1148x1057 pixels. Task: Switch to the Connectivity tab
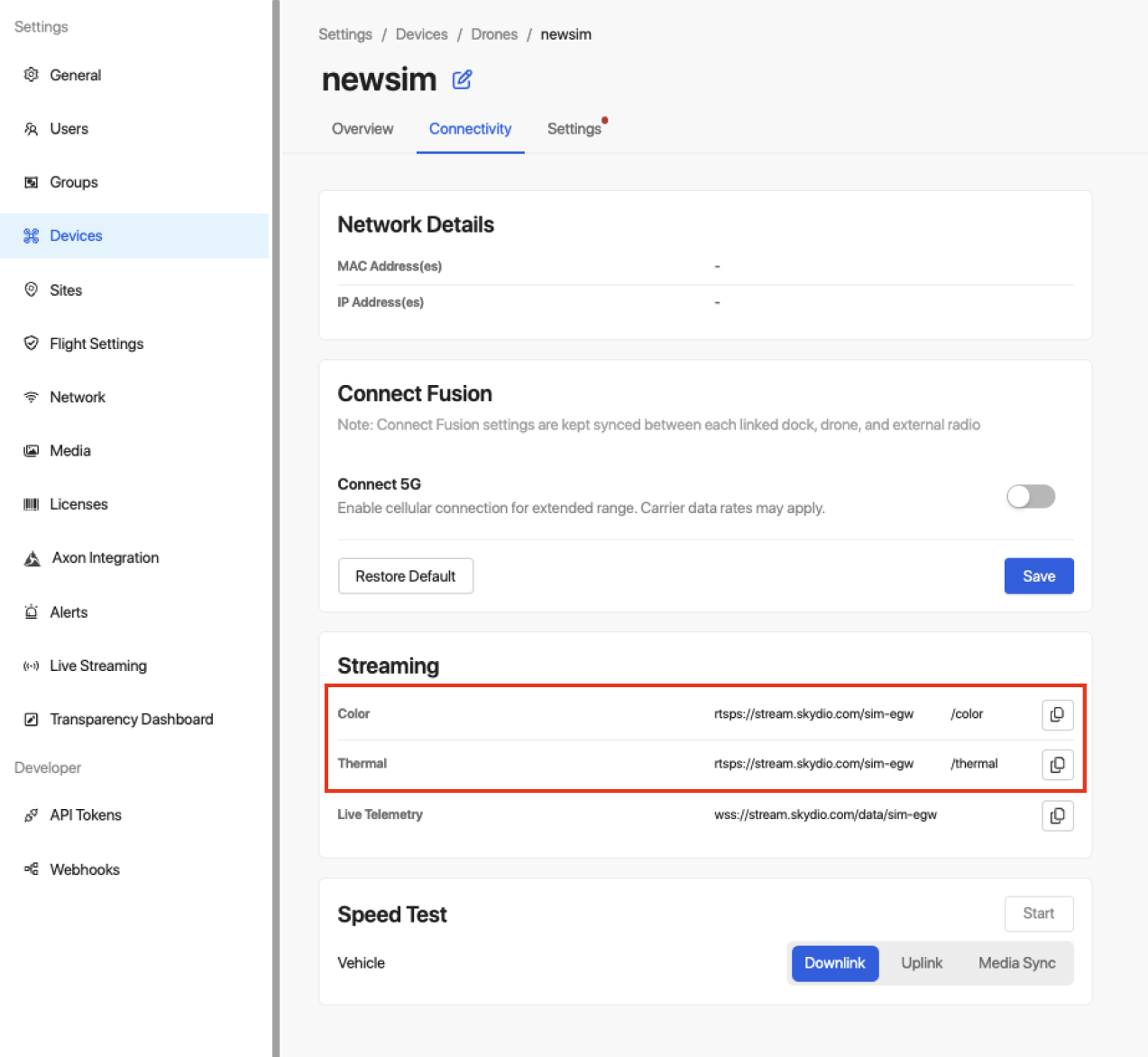[x=470, y=129]
